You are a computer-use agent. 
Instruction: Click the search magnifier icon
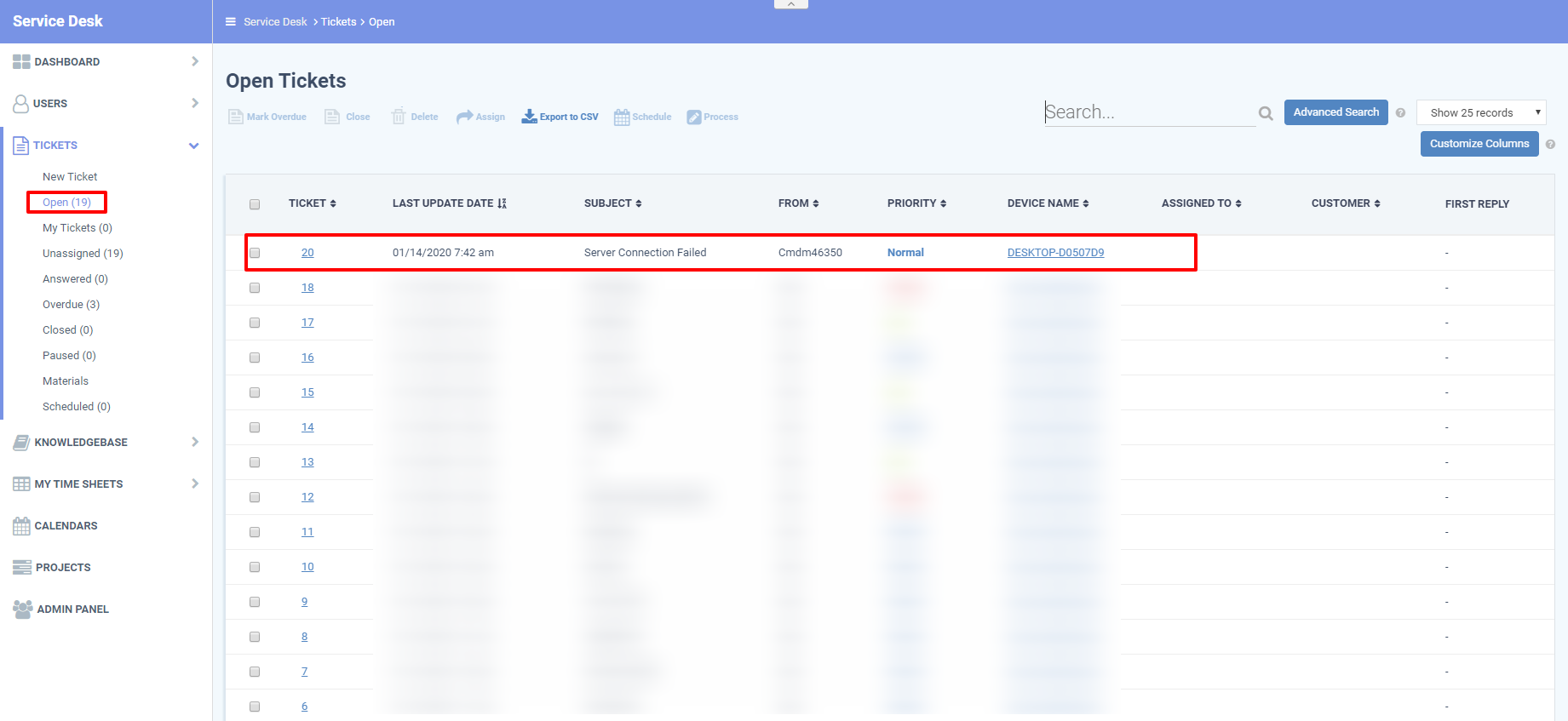coord(1266,113)
